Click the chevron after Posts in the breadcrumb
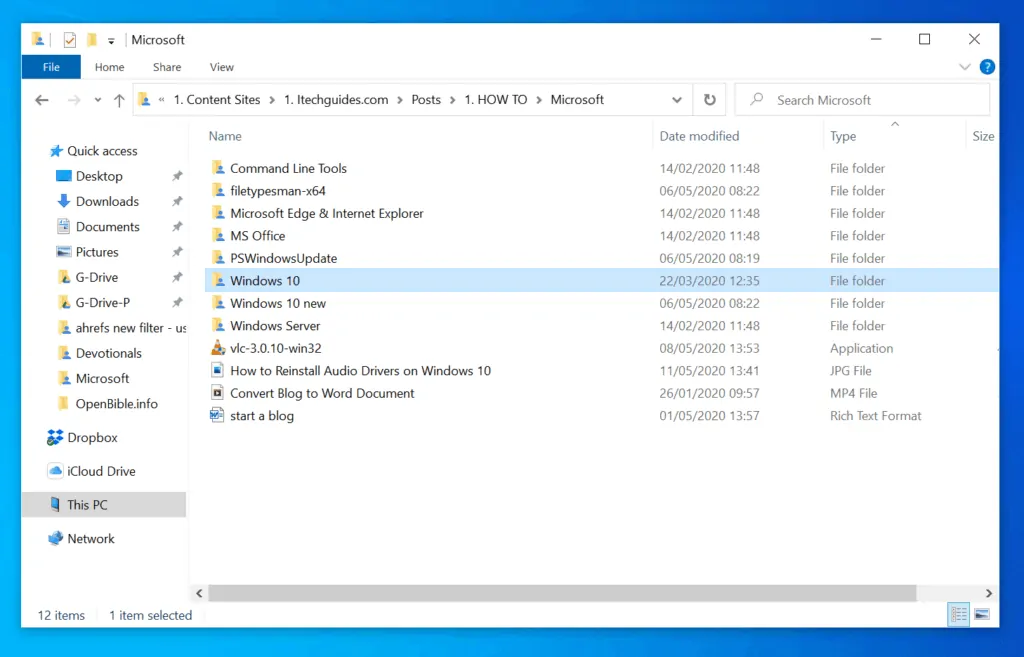Image resolution: width=1024 pixels, height=657 pixels. tap(451, 99)
